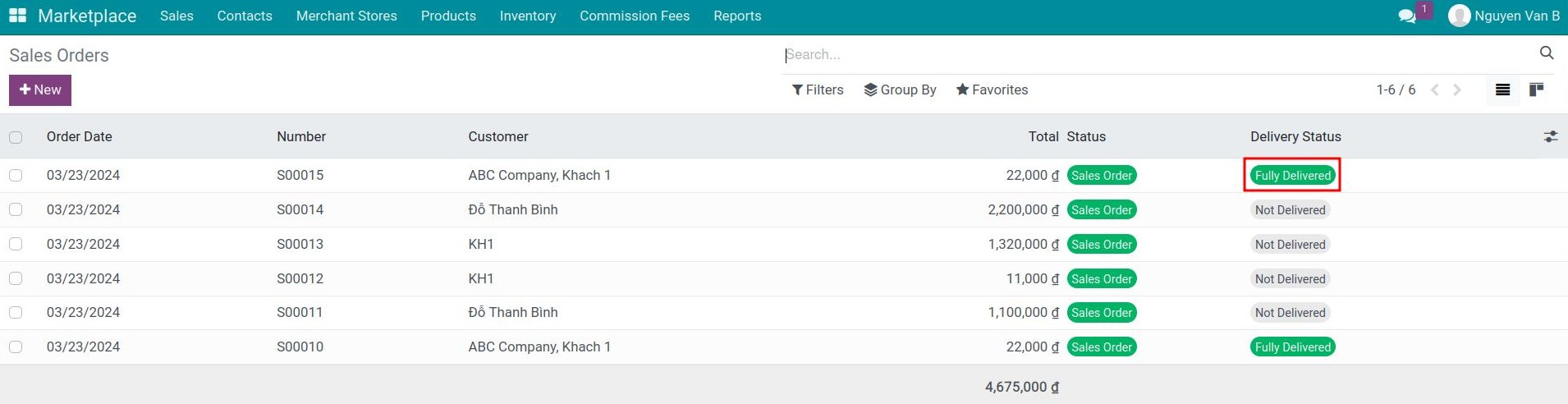Image resolution: width=1568 pixels, height=404 pixels.
Task: Open order number S00015
Action: click(300, 175)
